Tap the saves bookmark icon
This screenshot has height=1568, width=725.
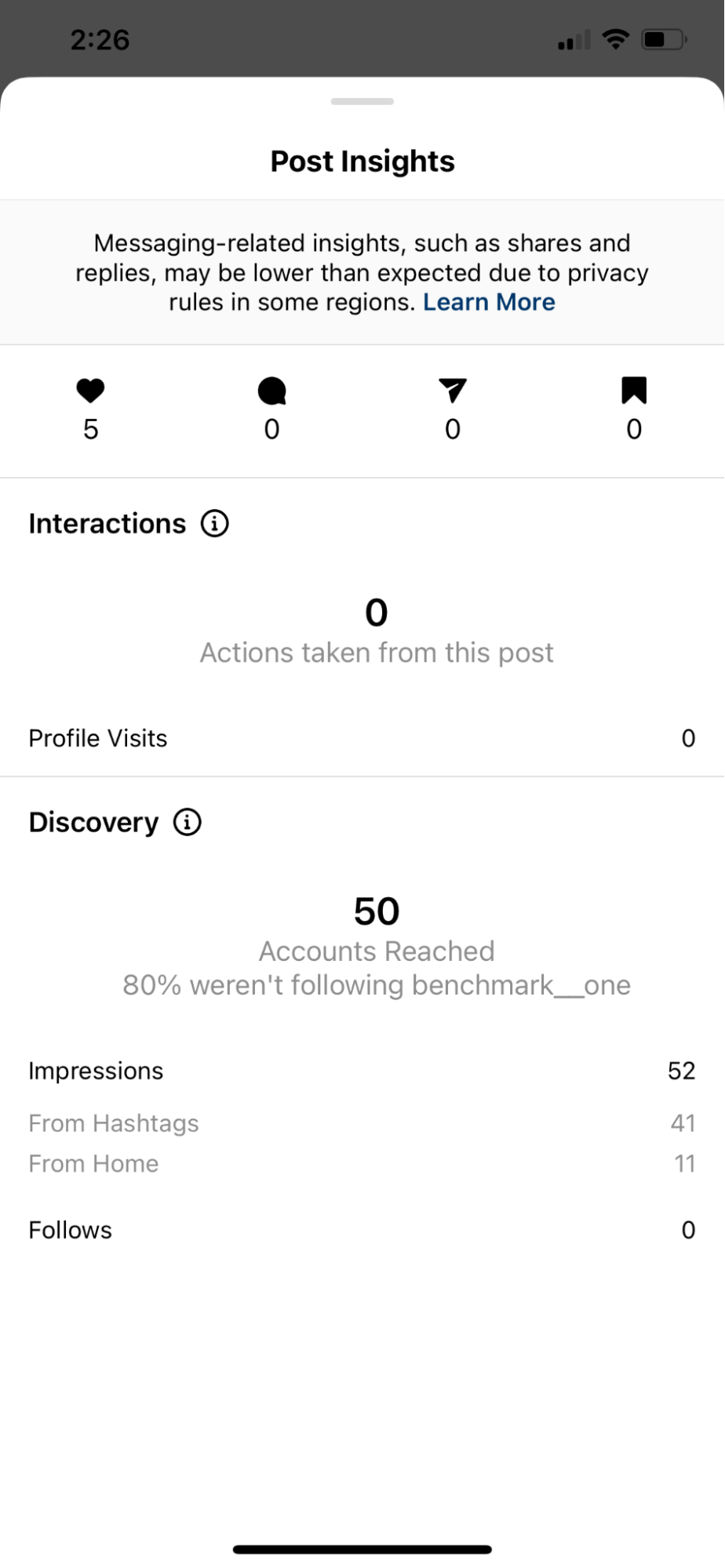(x=634, y=391)
